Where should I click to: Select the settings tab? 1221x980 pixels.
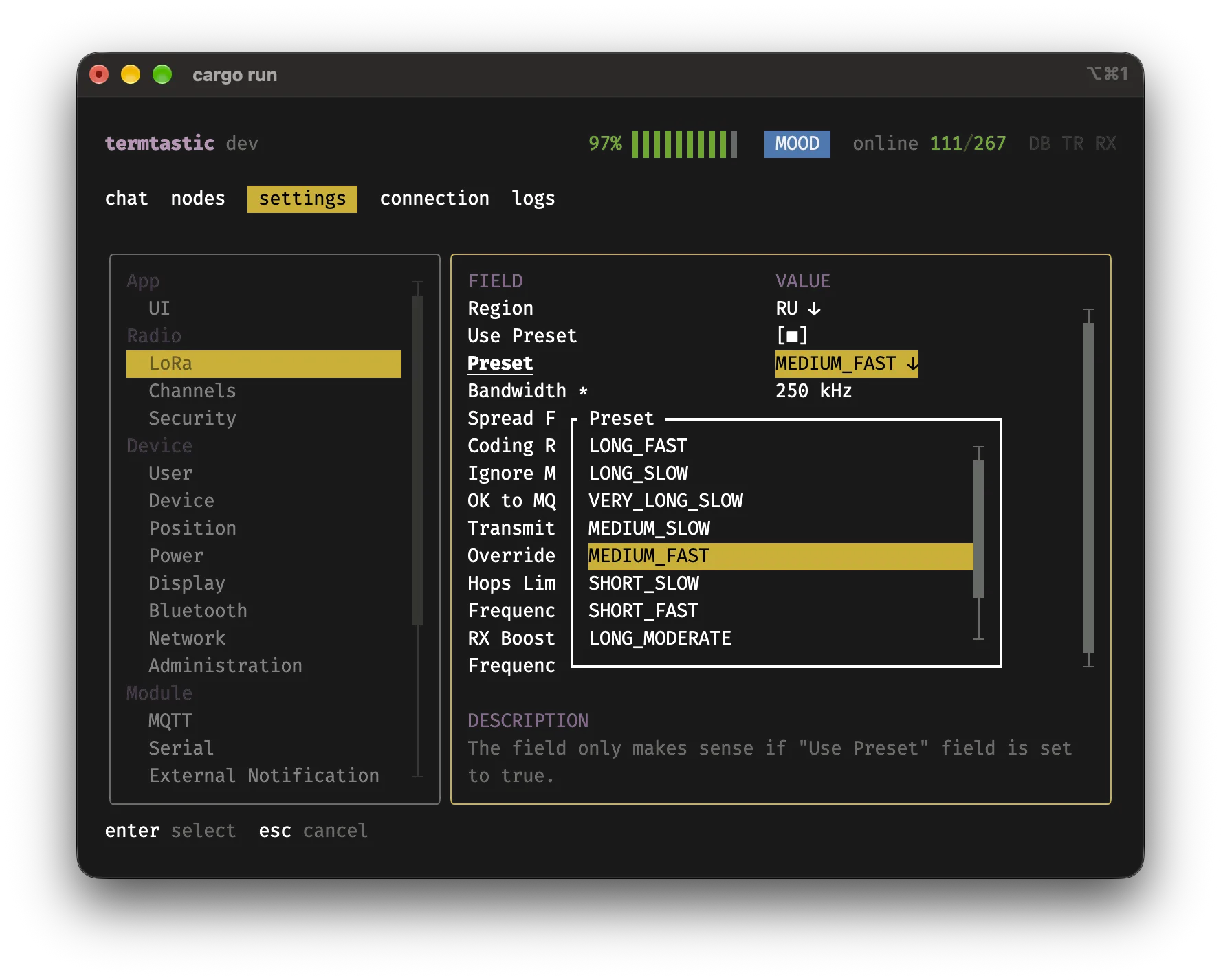(x=302, y=199)
